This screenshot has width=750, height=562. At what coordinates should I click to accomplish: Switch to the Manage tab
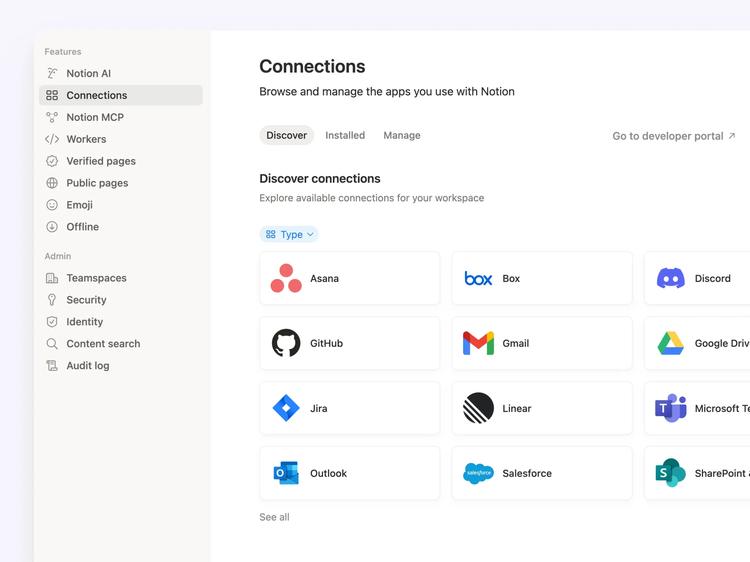click(x=402, y=135)
